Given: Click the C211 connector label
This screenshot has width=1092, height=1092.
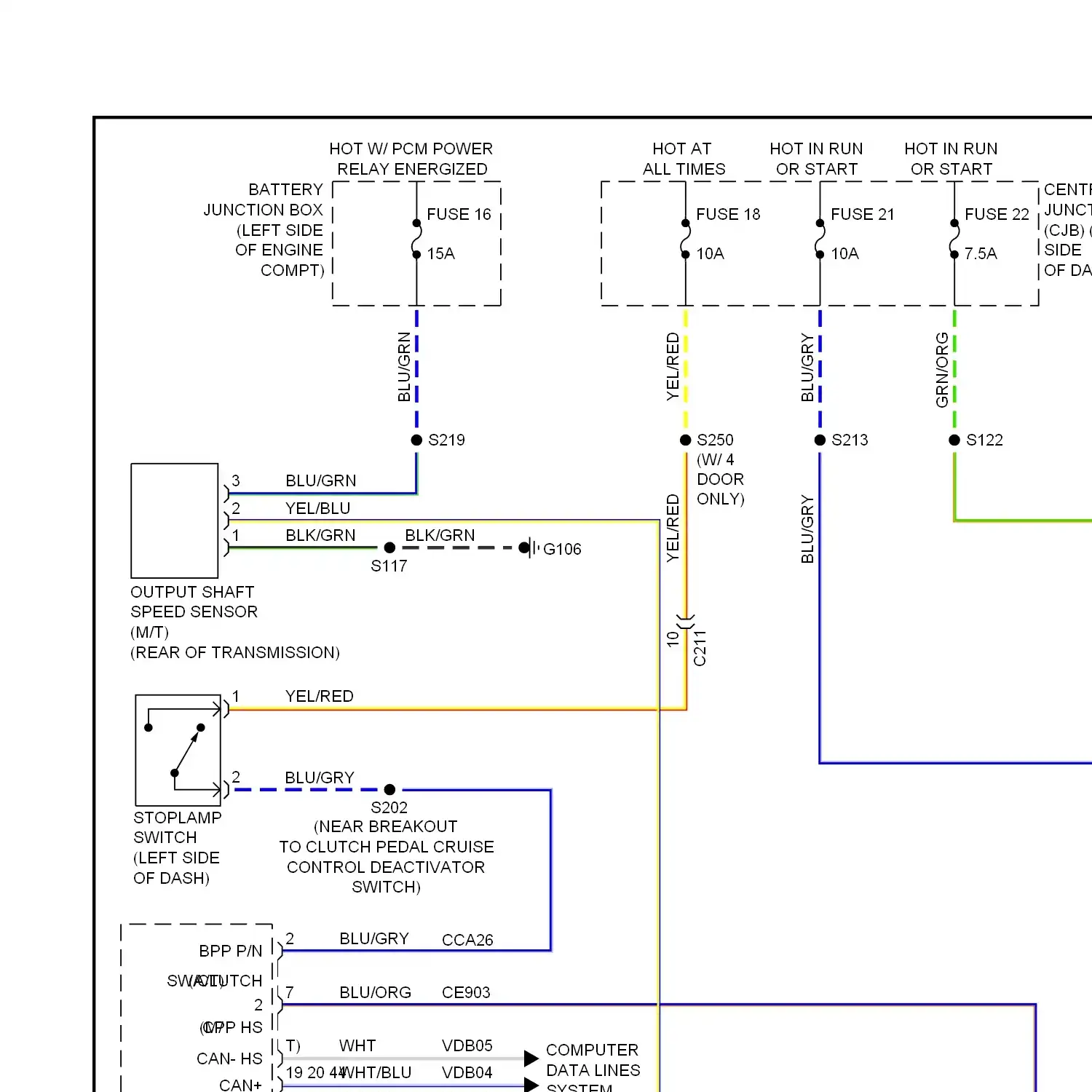Looking at the screenshot, I should coord(700,648).
